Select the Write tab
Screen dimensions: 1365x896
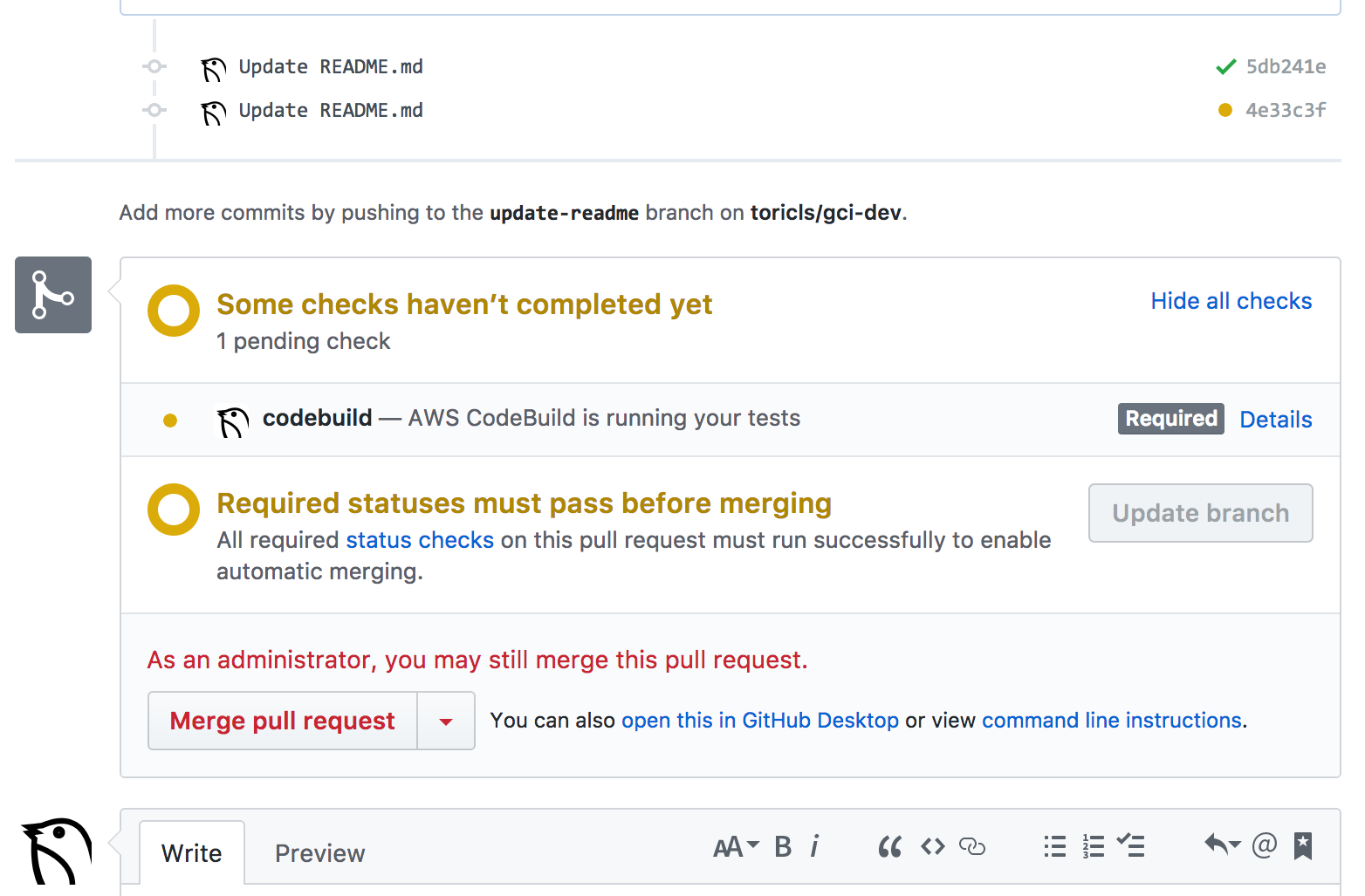tap(192, 853)
